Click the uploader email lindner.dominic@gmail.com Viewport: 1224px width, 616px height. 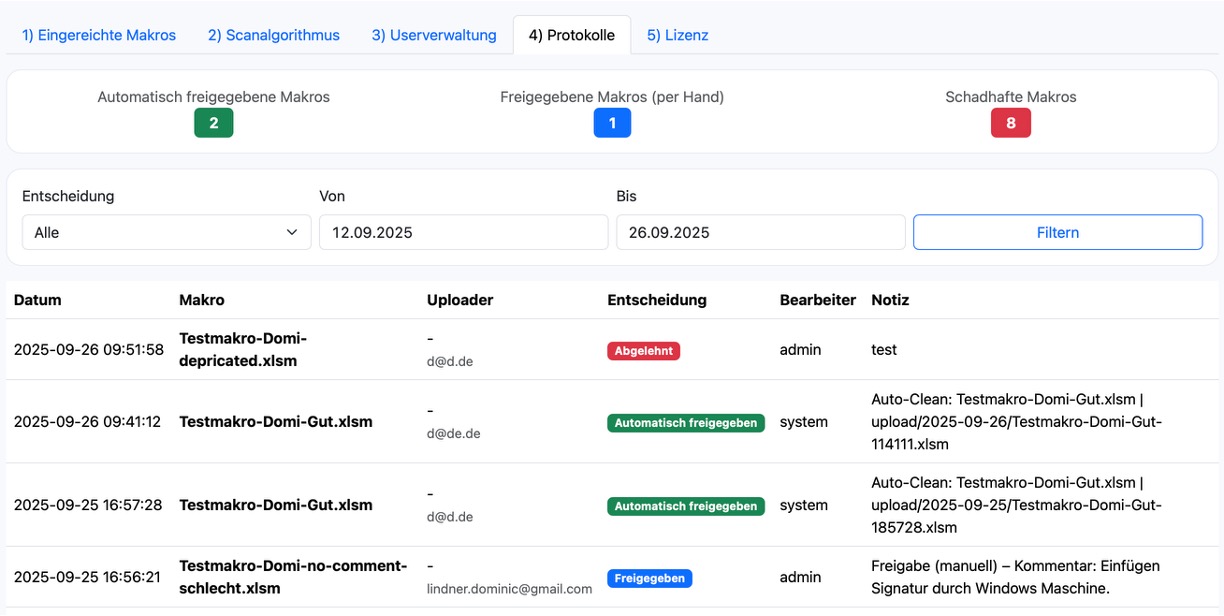click(x=510, y=589)
